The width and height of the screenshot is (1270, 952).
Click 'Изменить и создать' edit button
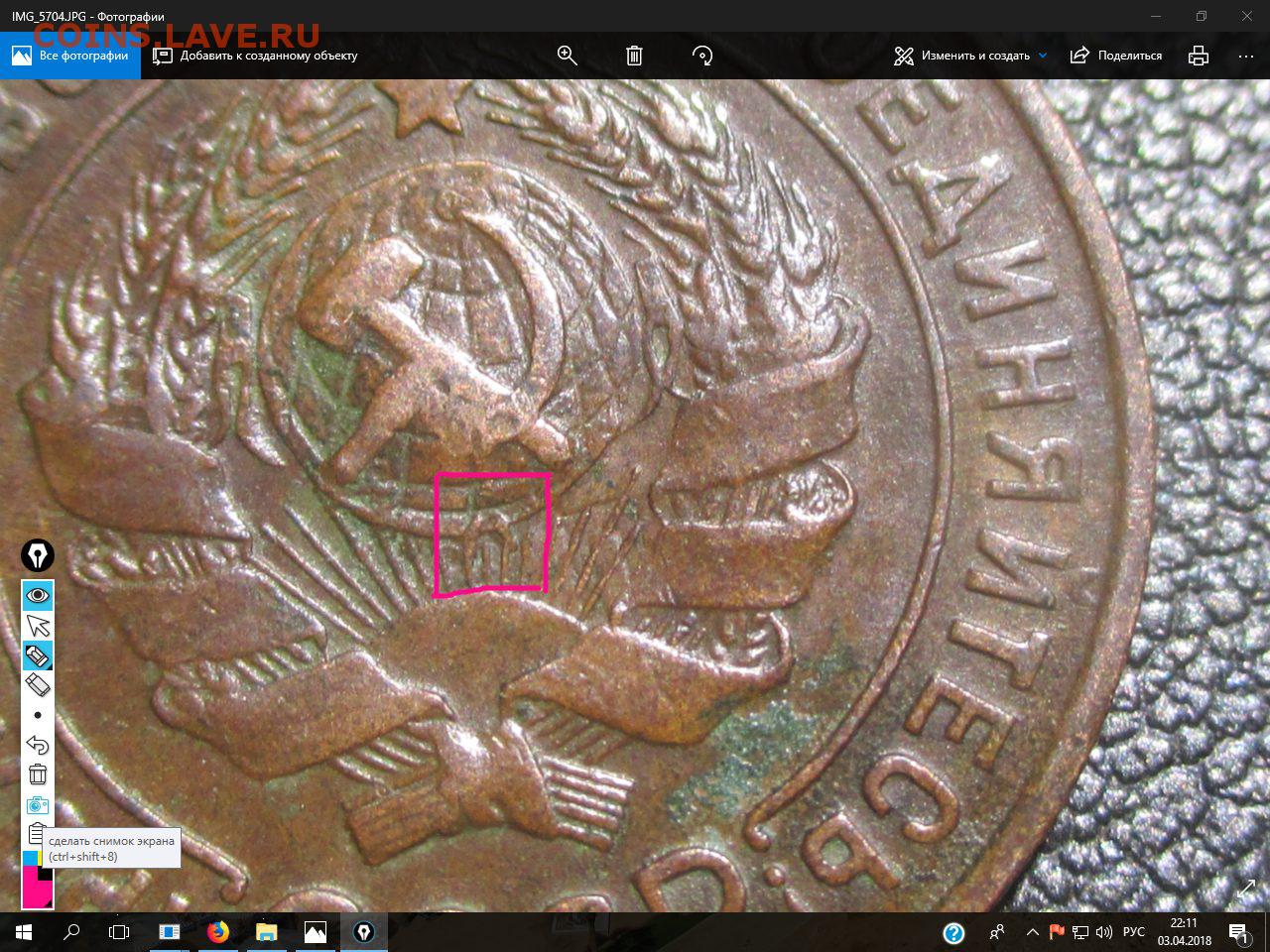[961, 56]
